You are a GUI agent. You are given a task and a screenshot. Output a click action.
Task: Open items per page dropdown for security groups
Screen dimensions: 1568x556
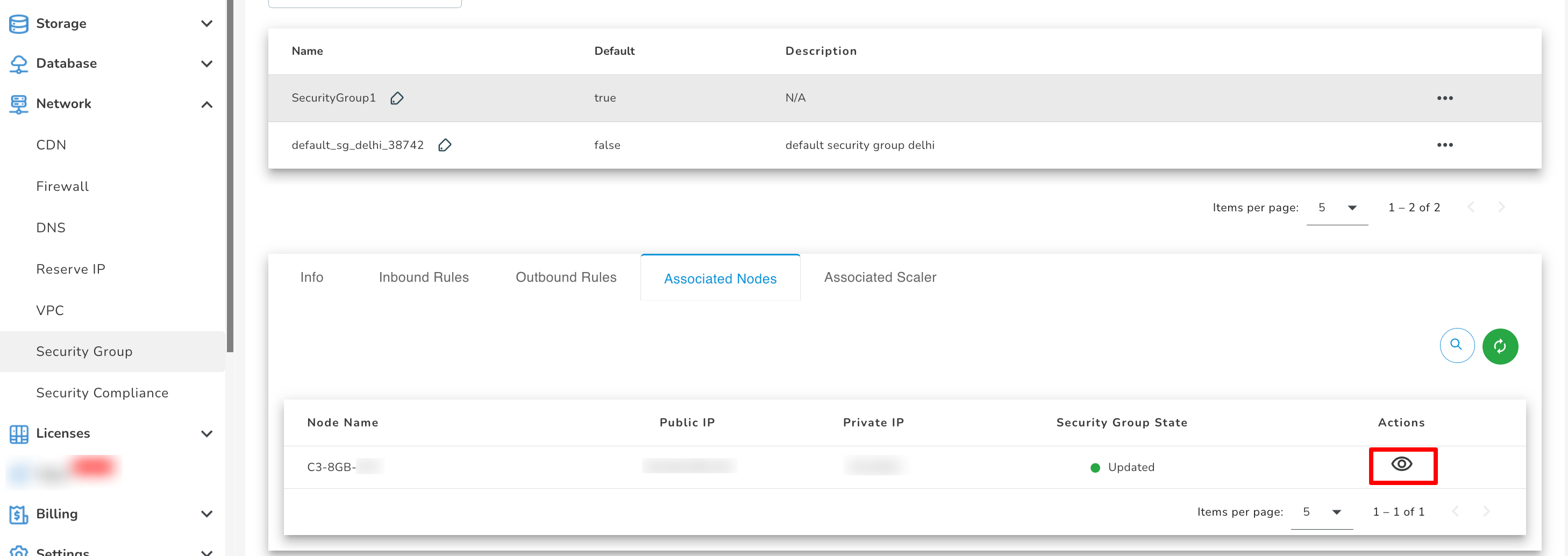[1337, 208]
